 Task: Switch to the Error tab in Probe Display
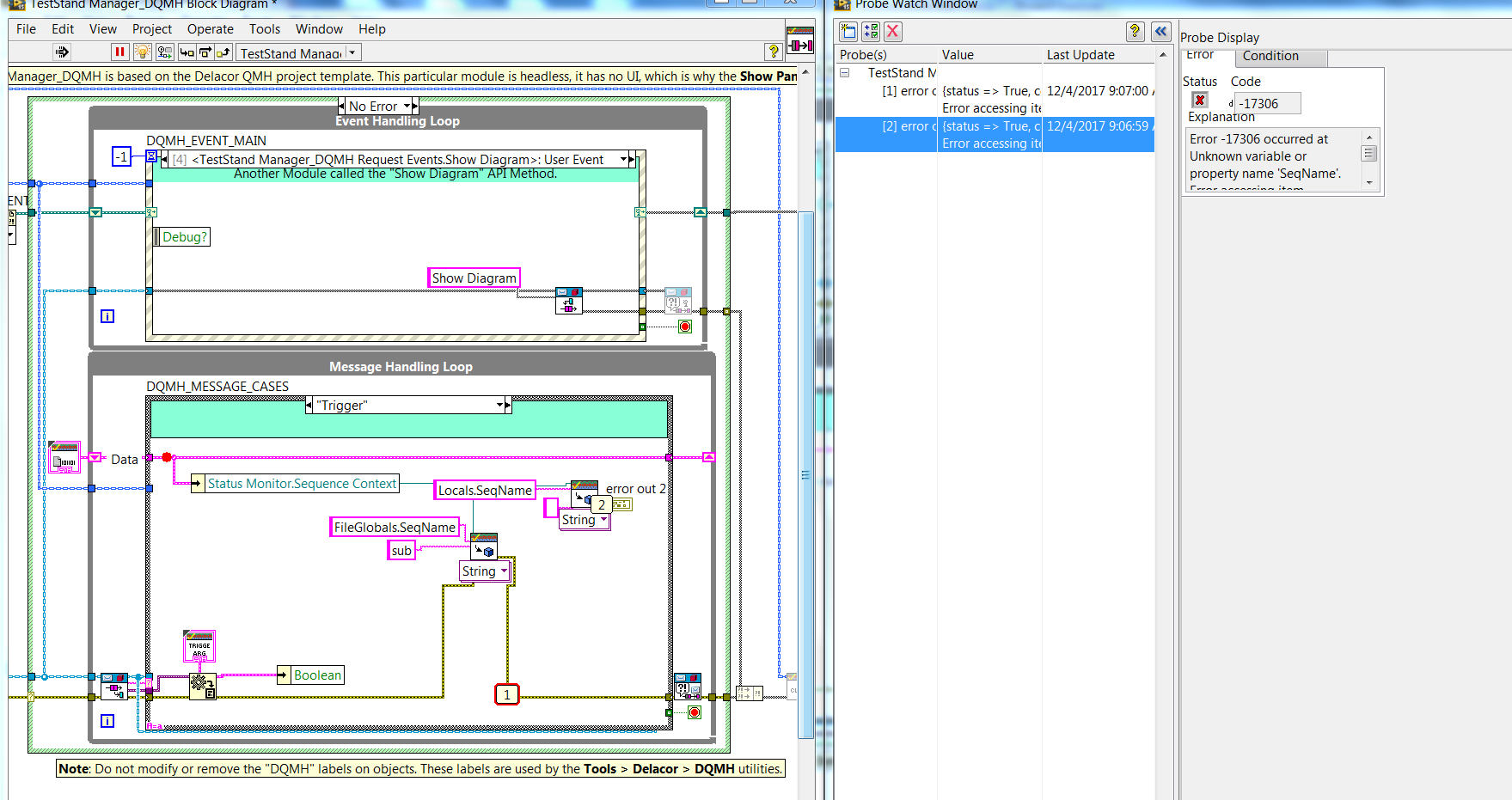pyautogui.click(x=1200, y=55)
